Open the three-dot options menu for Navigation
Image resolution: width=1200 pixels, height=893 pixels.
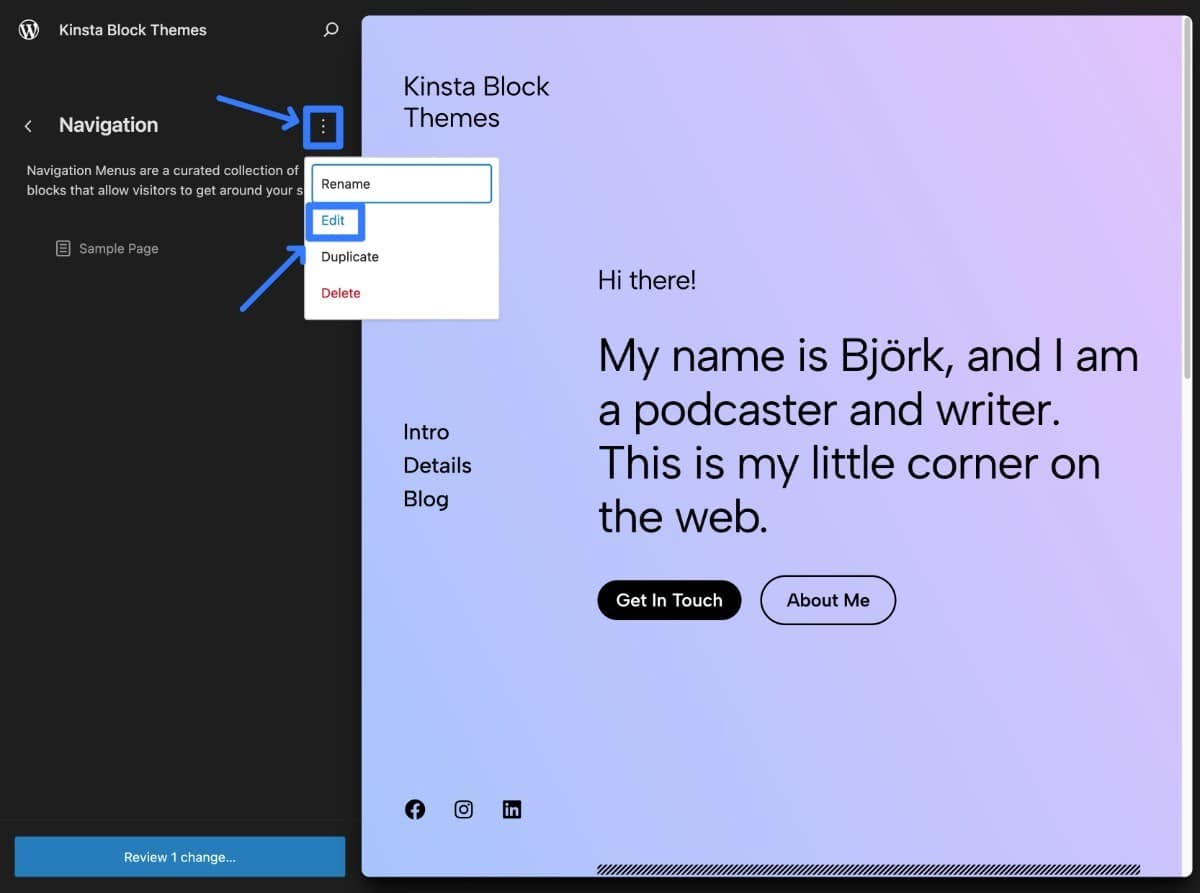pyautogui.click(x=322, y=127)
